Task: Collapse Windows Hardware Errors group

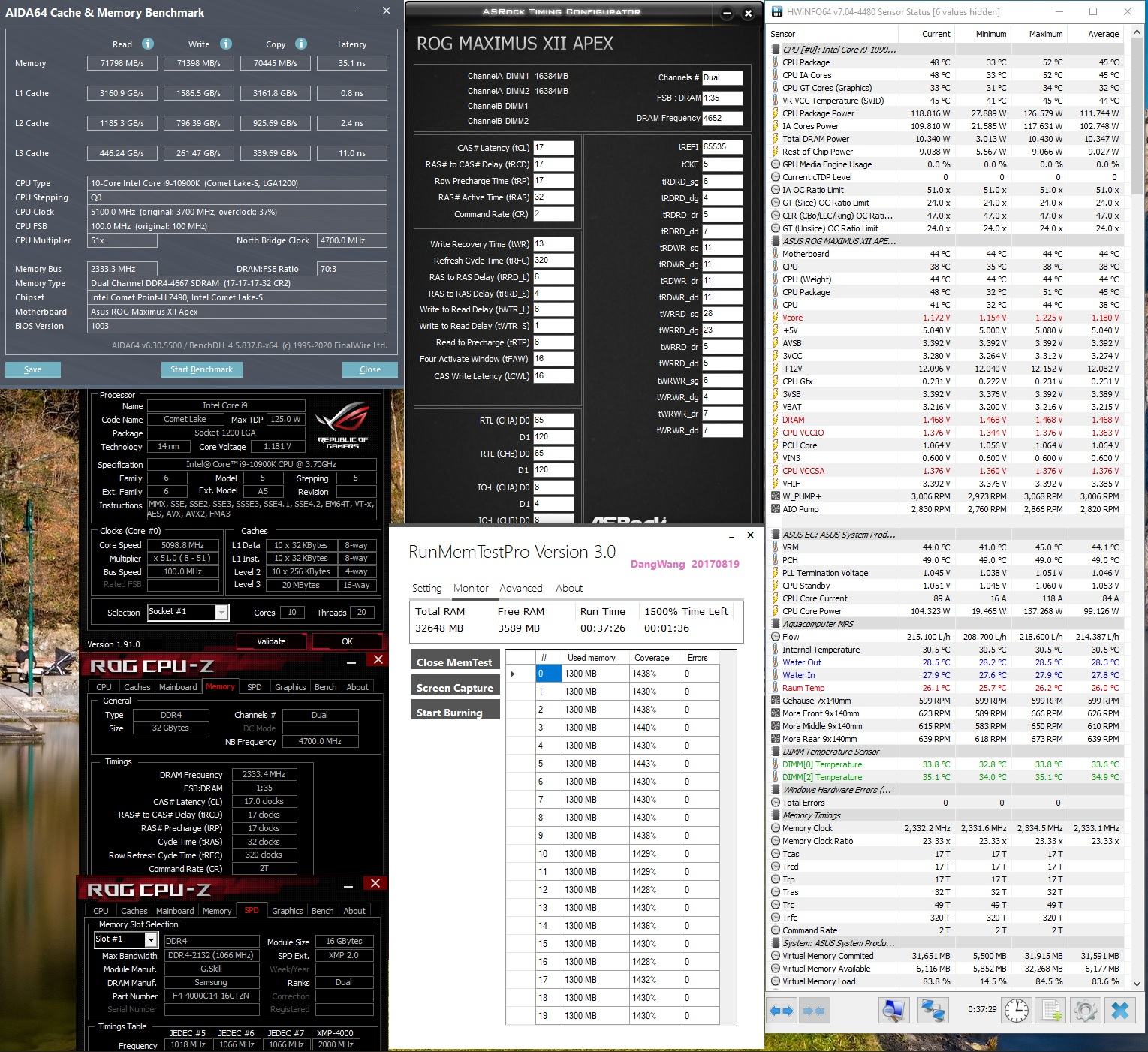Action: [776, 790]
